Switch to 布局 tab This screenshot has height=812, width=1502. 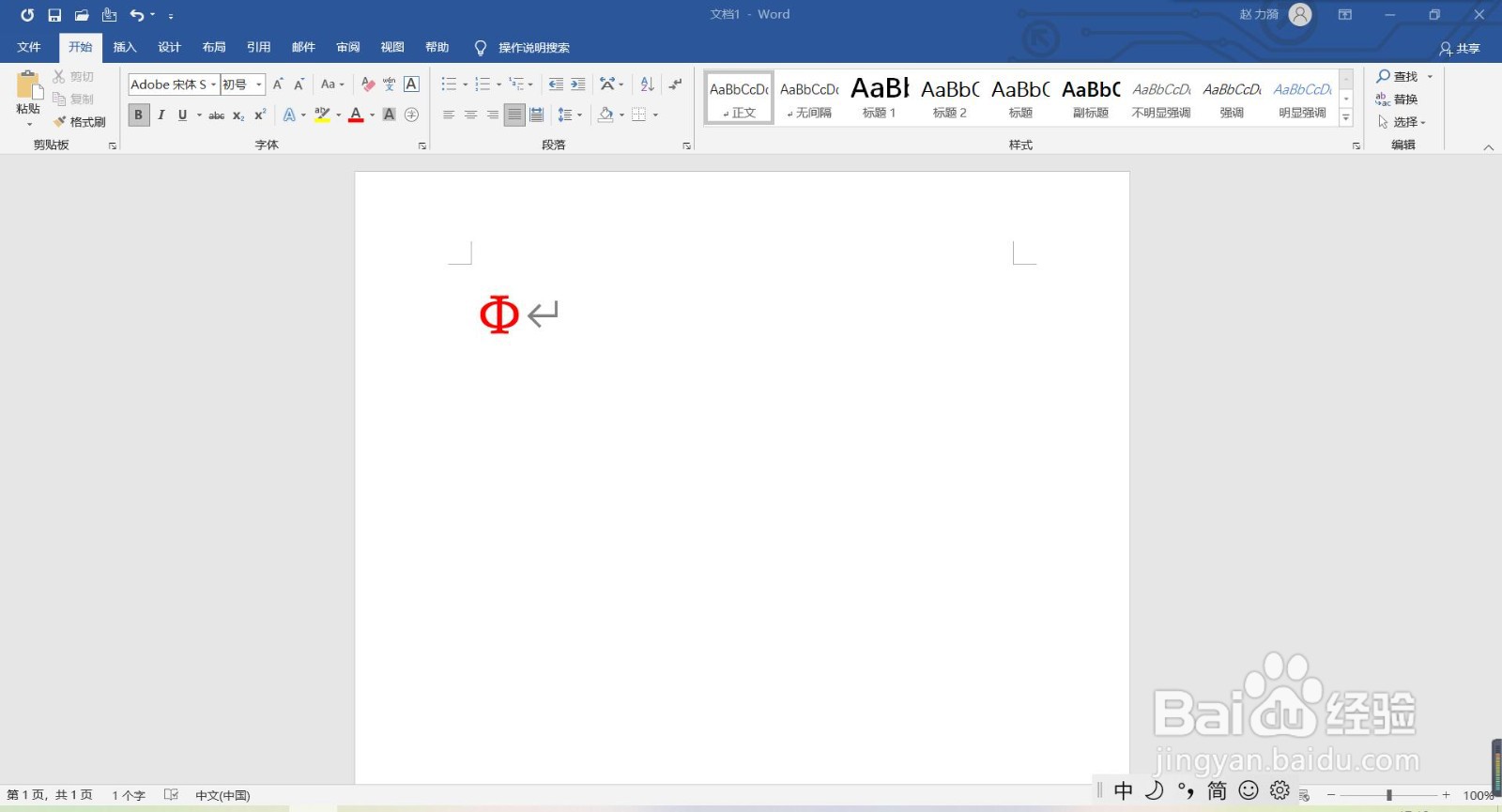214,47
